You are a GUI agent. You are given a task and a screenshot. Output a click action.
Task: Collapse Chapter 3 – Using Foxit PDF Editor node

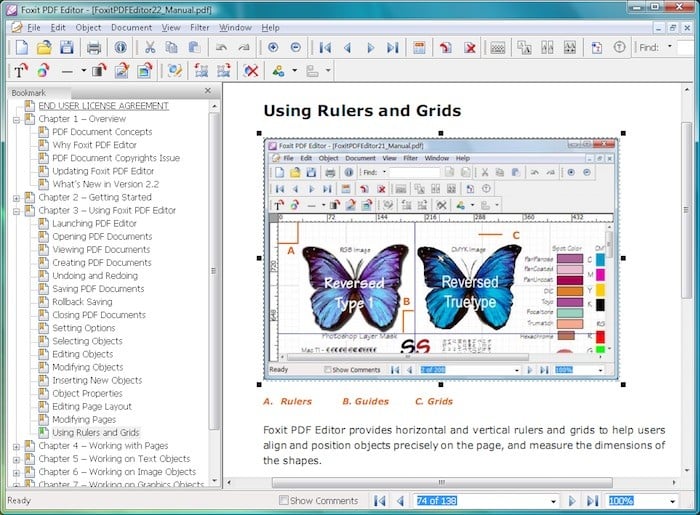pos(17,211)
